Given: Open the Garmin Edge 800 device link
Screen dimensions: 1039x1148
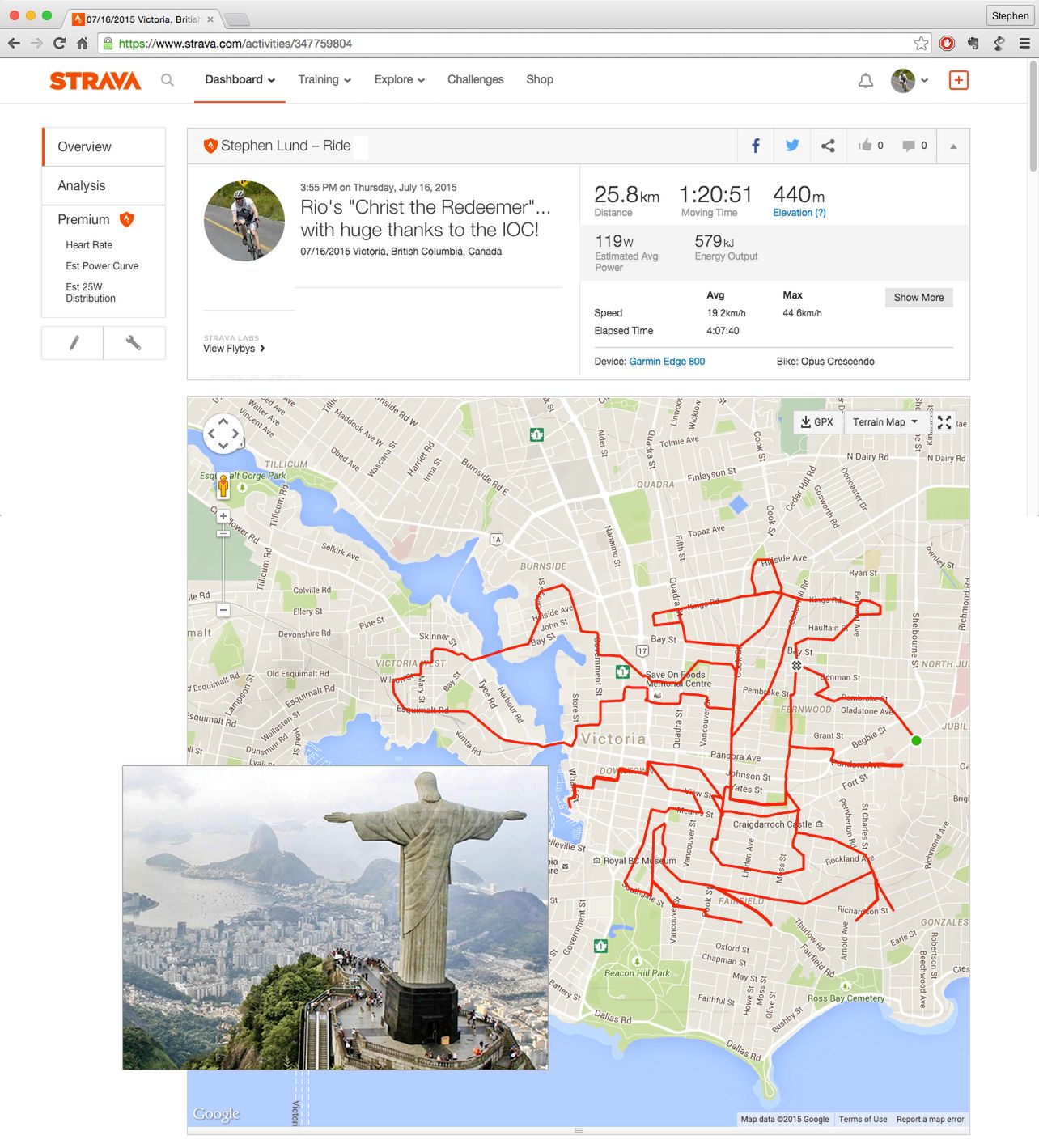Looking at the screenshot, I should pyautogui.click(x=667, y=362).
